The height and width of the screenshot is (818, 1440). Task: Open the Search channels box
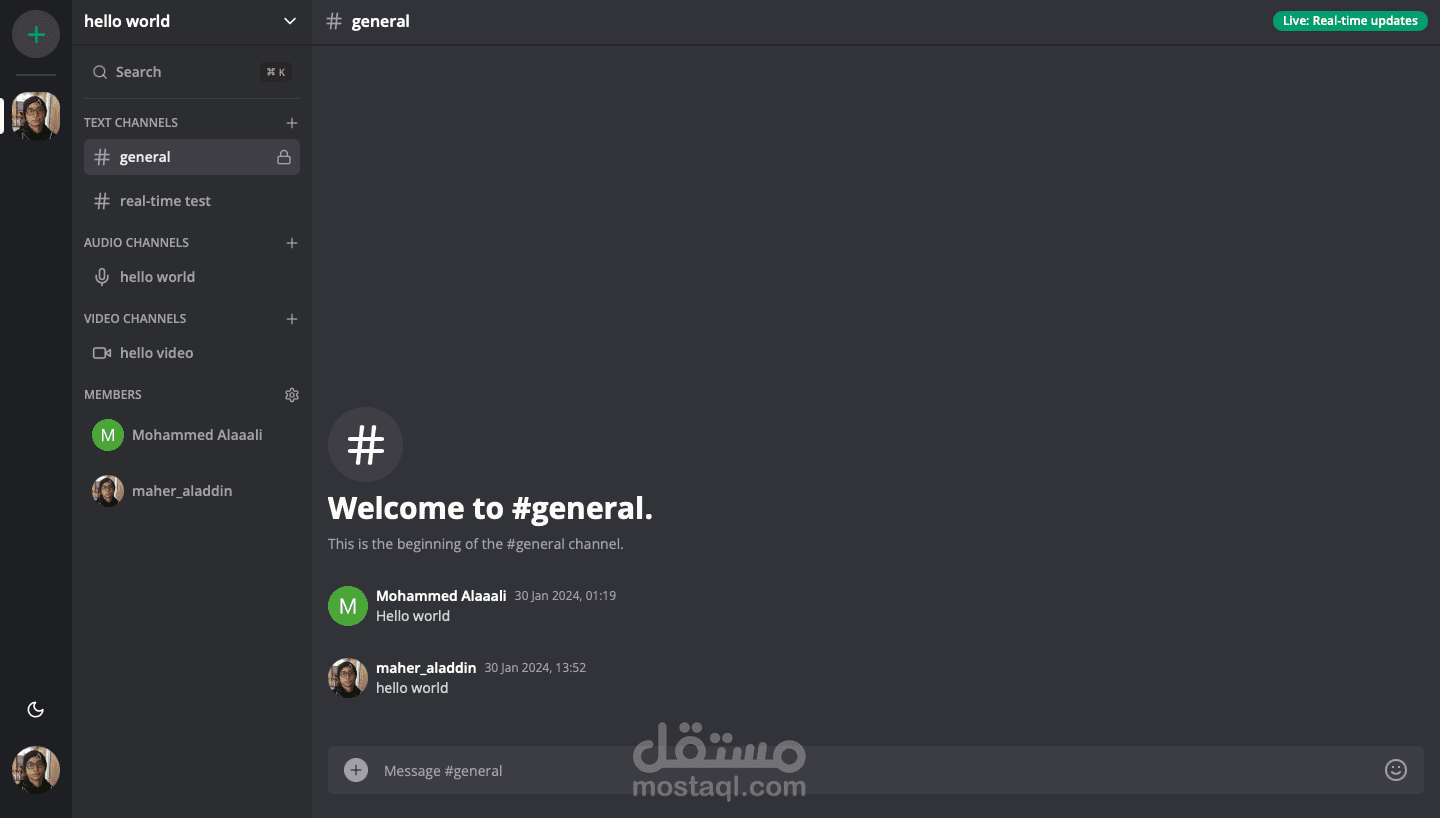point(192,72)
